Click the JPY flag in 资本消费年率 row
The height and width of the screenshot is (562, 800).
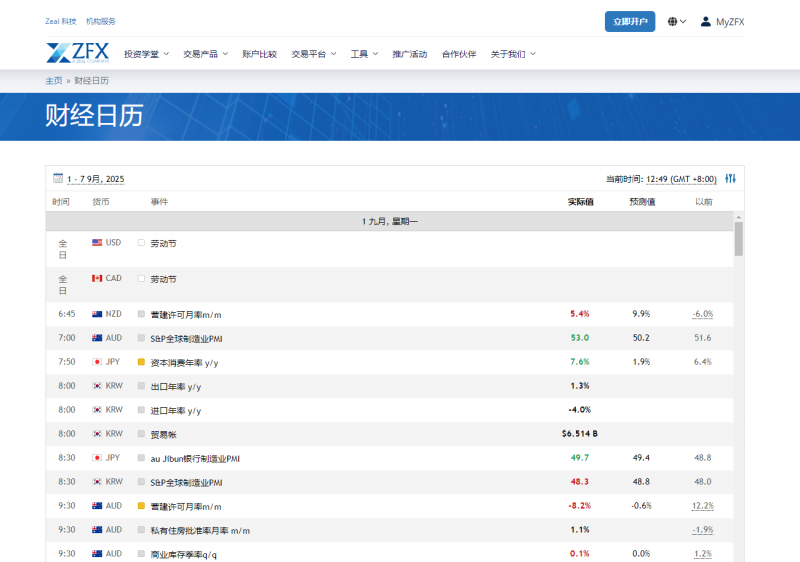tap(97, 362)
